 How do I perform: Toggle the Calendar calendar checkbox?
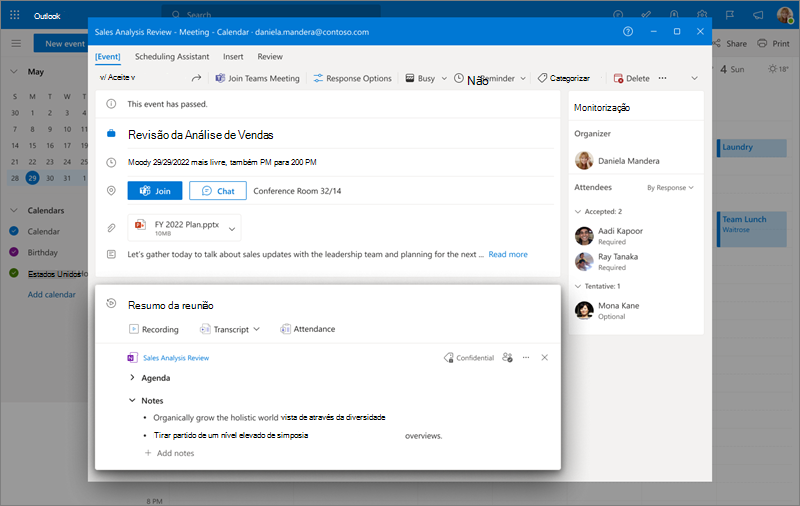coord(14,231)
